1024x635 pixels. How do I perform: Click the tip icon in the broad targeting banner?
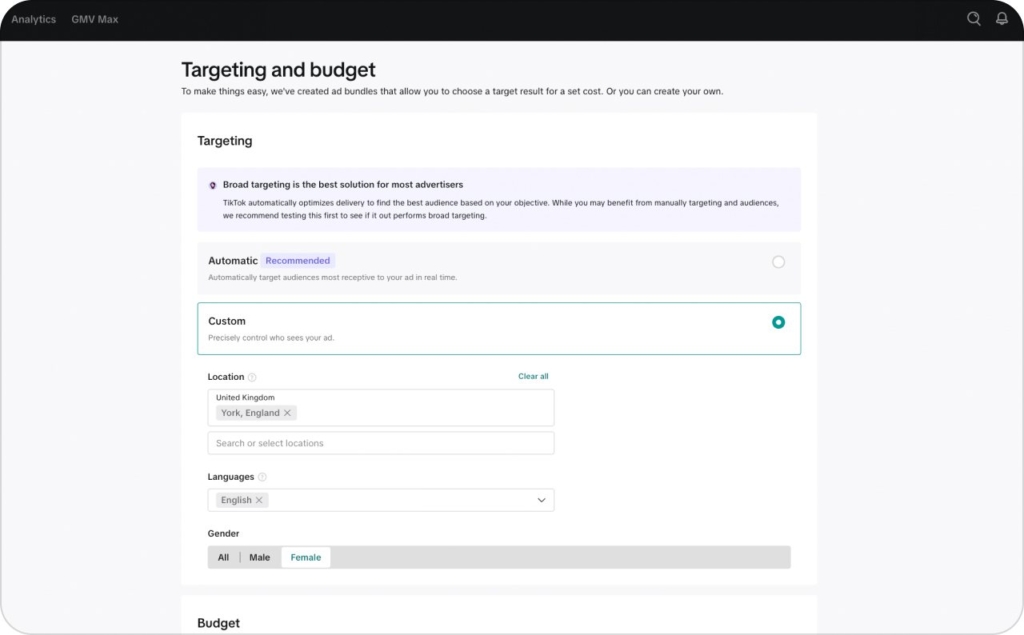click(212, 185)
